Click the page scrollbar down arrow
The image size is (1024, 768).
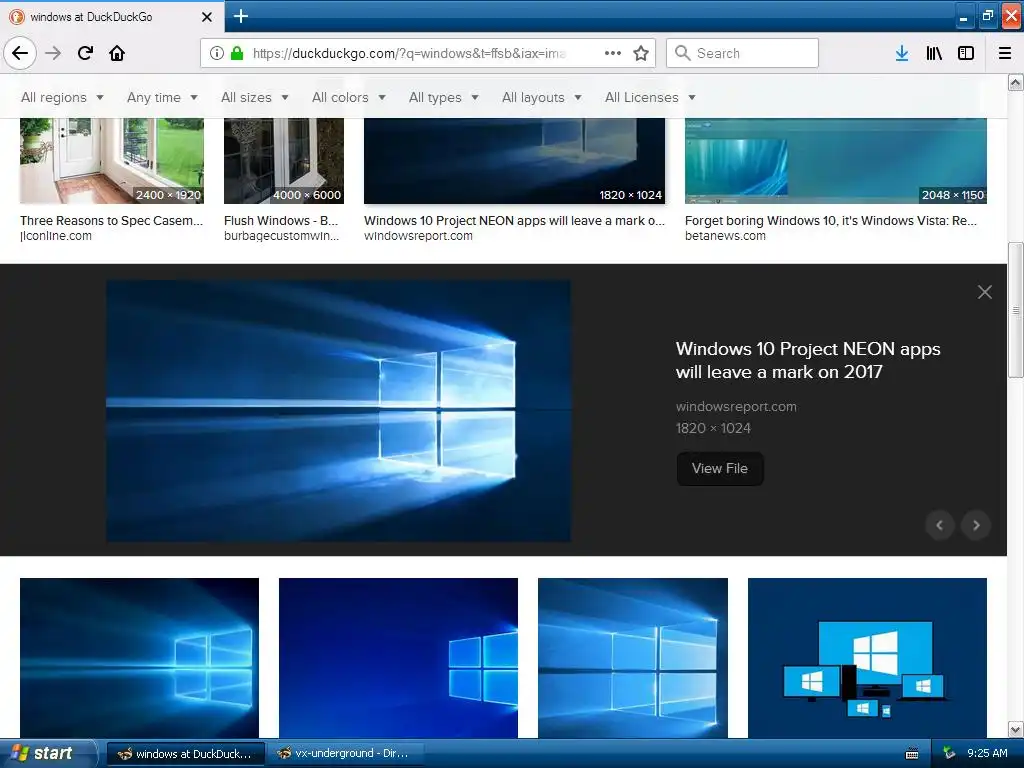(x=1016, y=729)
